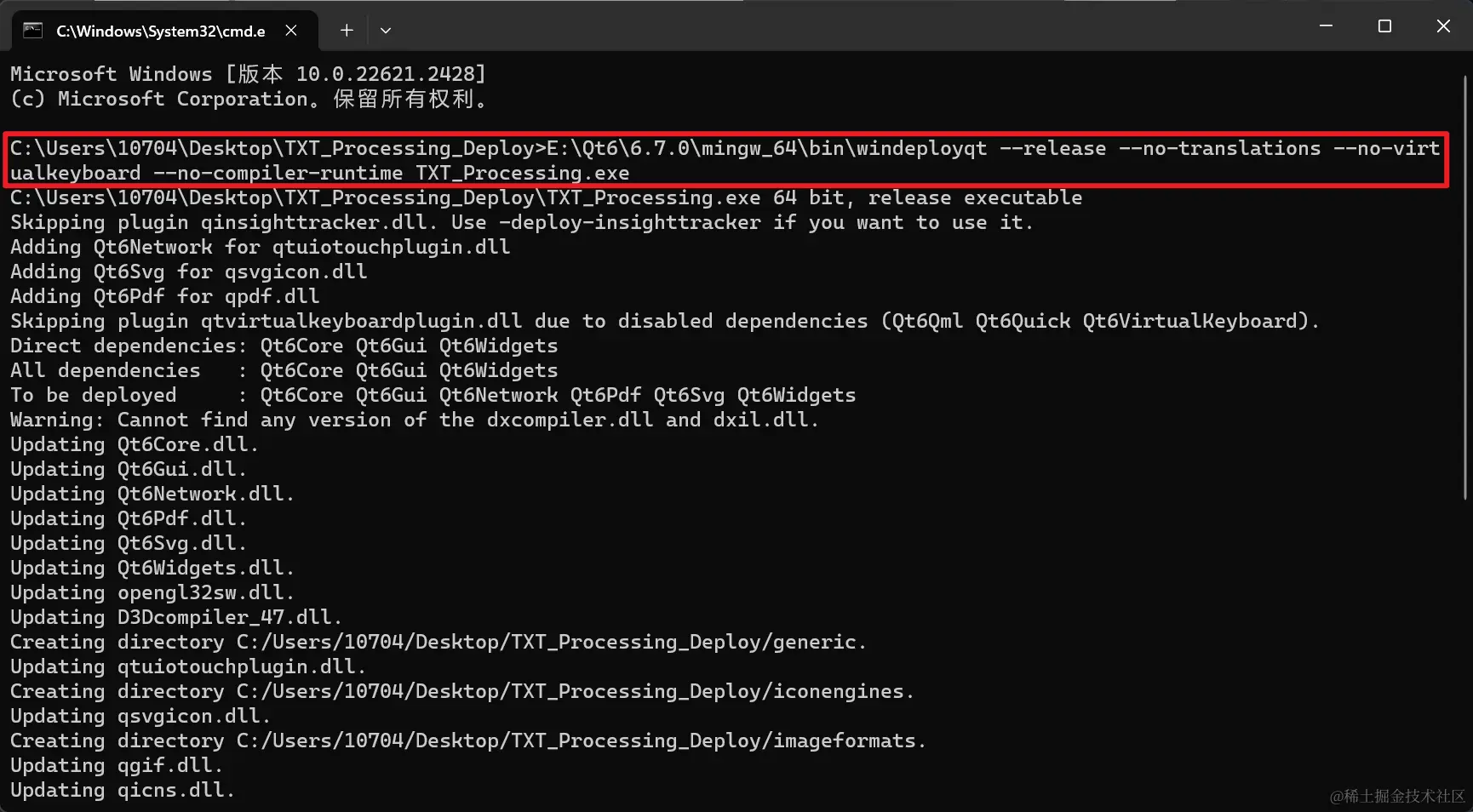1473x812 pixels.
Task: Click the Updating Qt6Core.dll line
Action: pyautogui.click(x=134, y=444)
